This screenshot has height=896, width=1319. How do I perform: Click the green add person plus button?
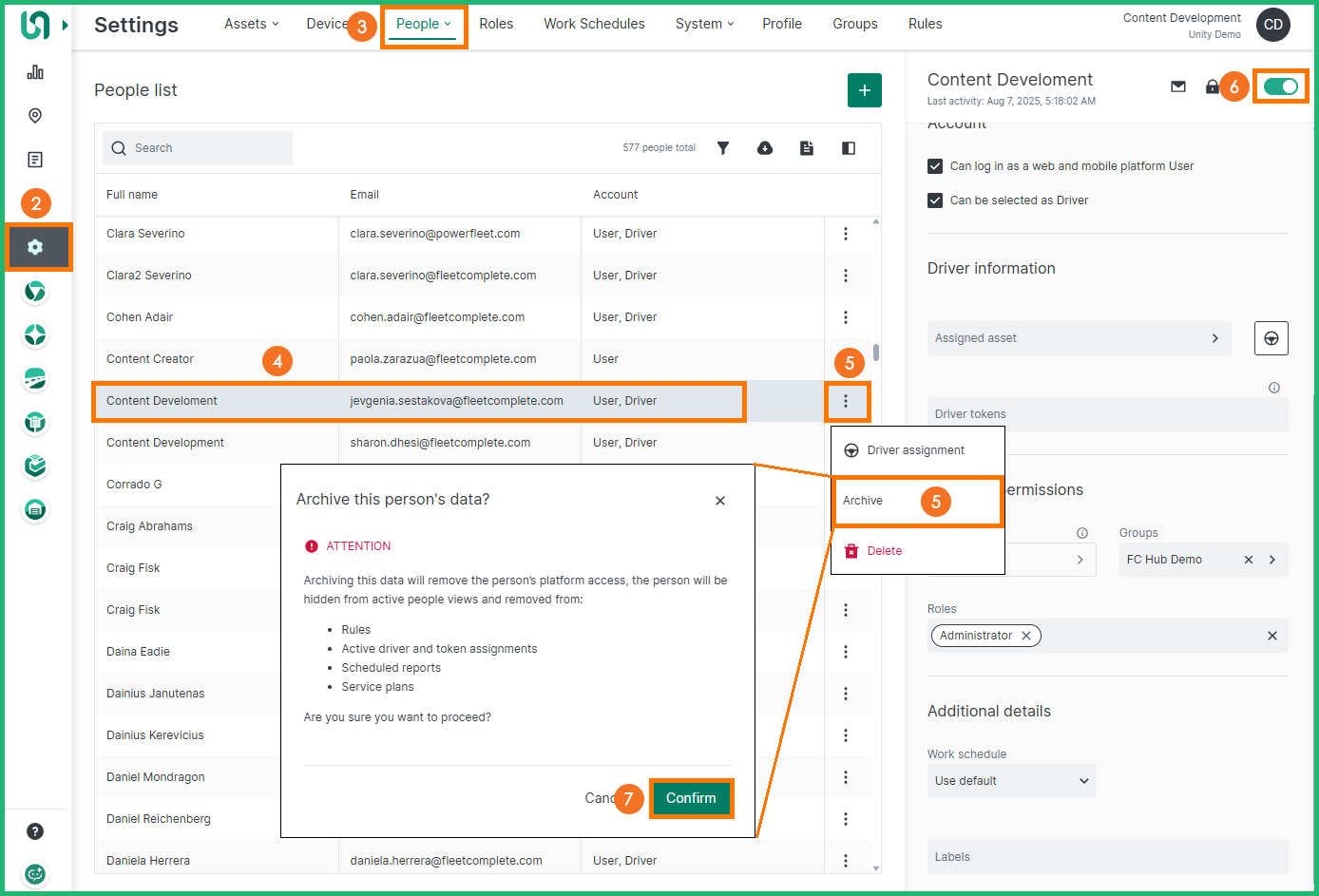pyautogui.click(x=864, y=90)
